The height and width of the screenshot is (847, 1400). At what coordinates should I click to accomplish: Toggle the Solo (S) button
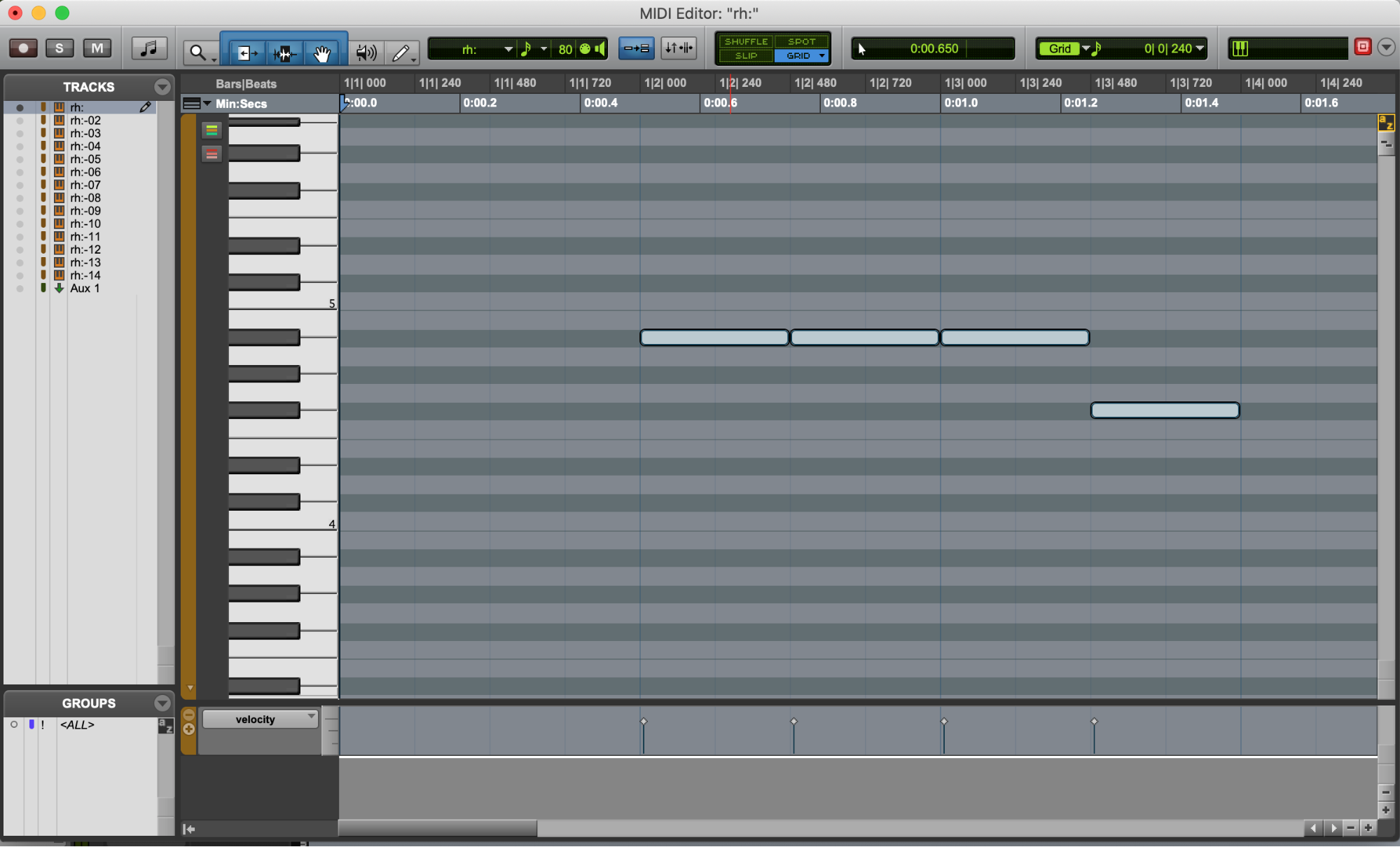tap(60, 48)
